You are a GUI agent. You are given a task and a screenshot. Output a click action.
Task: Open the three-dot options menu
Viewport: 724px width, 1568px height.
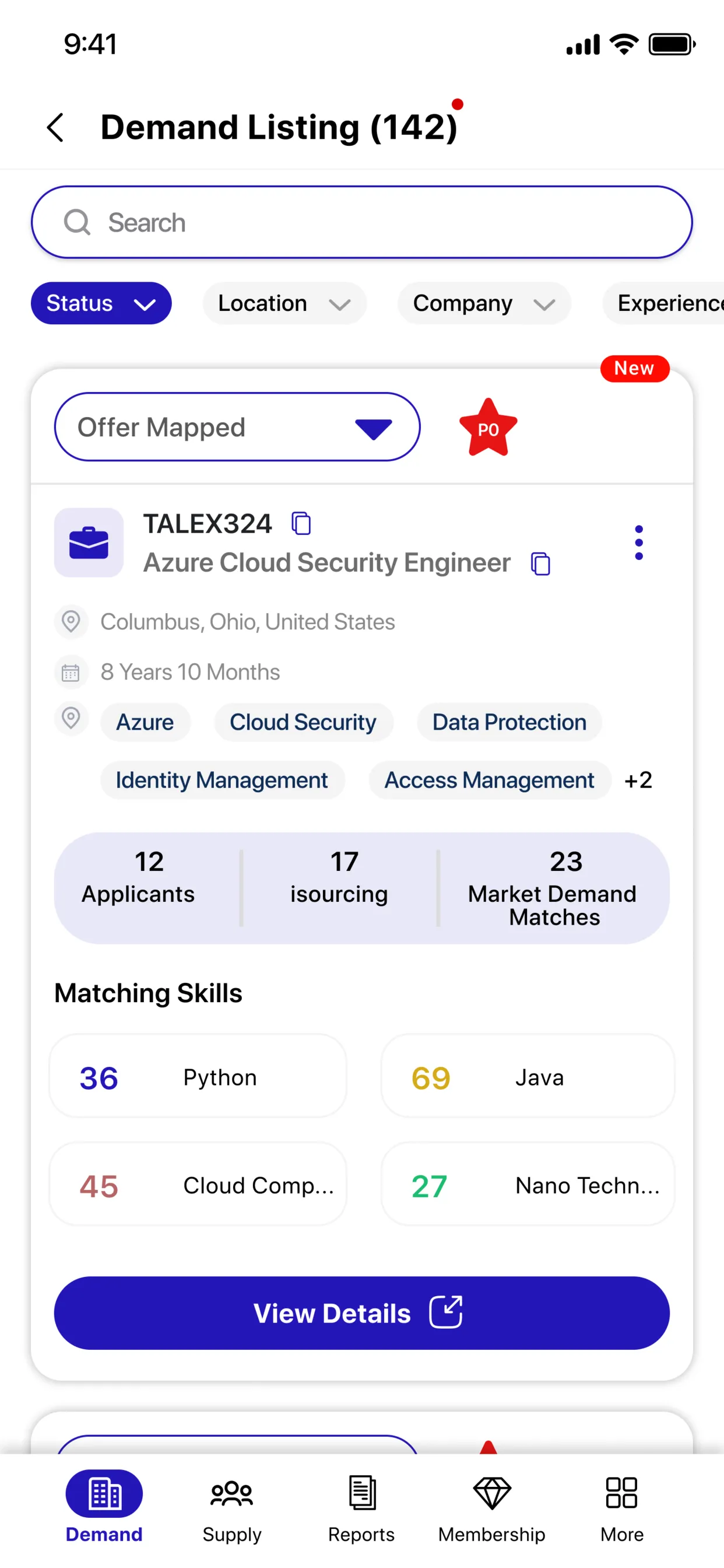(x=638, y=542)
